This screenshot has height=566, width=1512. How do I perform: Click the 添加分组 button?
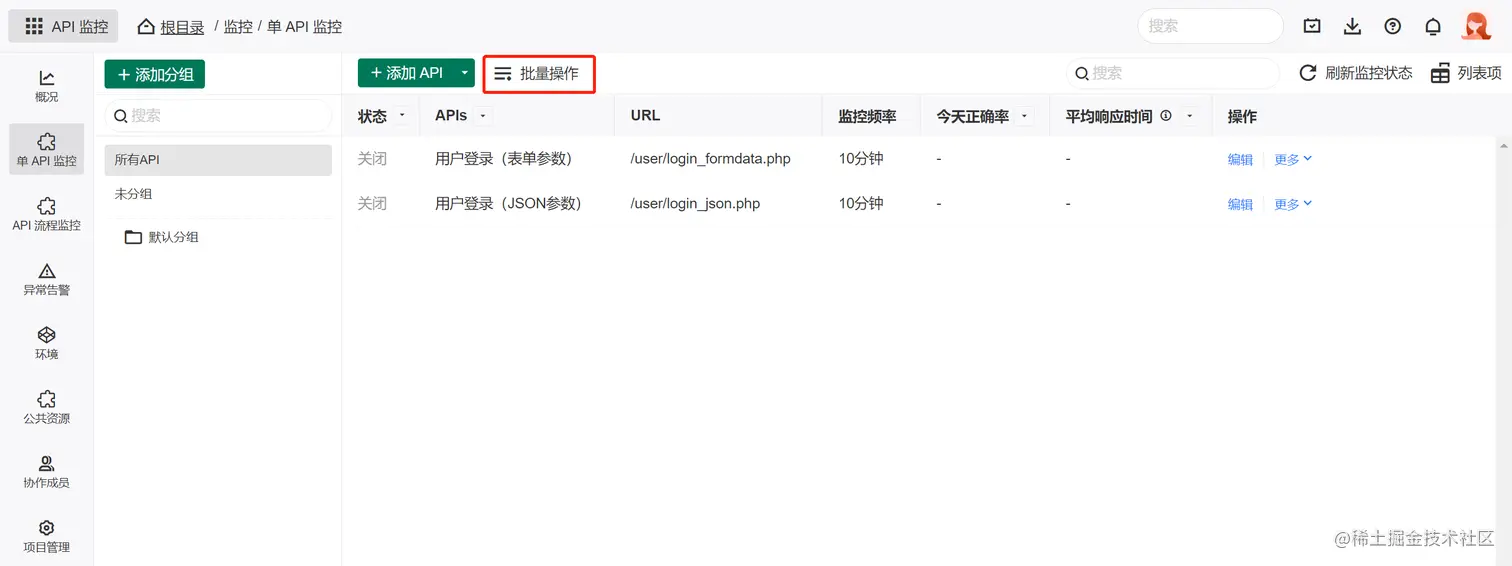[x=155, y=74]
